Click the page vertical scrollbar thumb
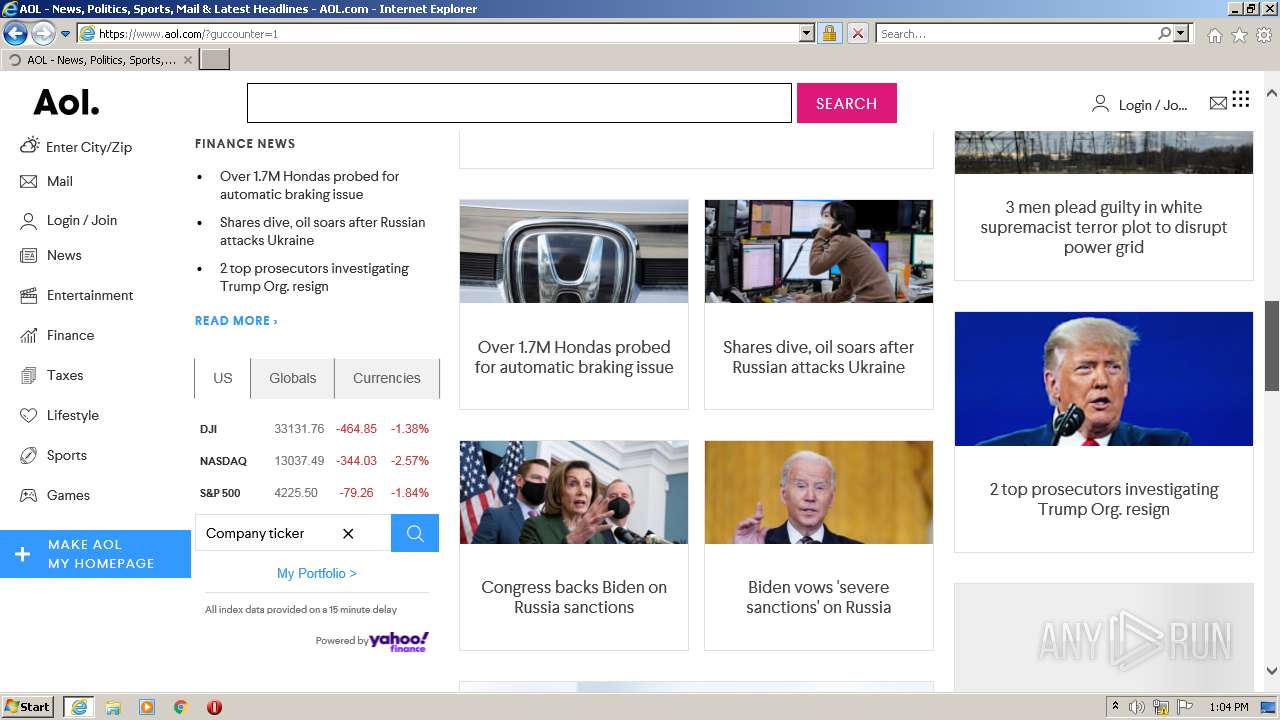1280x720 pixels. click(1272, 346)
